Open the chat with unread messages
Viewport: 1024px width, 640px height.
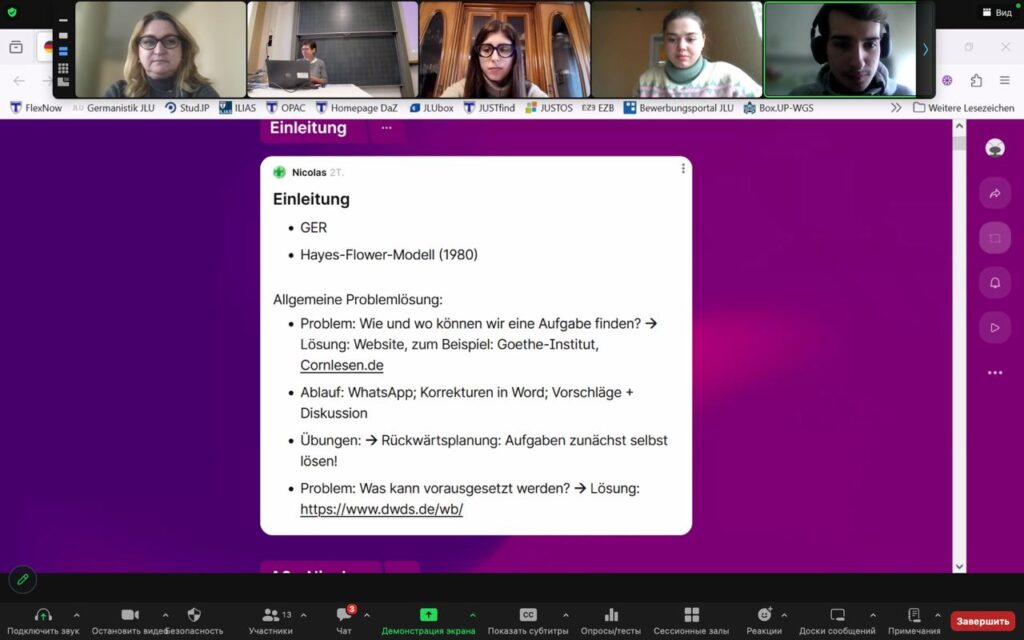(344, 615)
